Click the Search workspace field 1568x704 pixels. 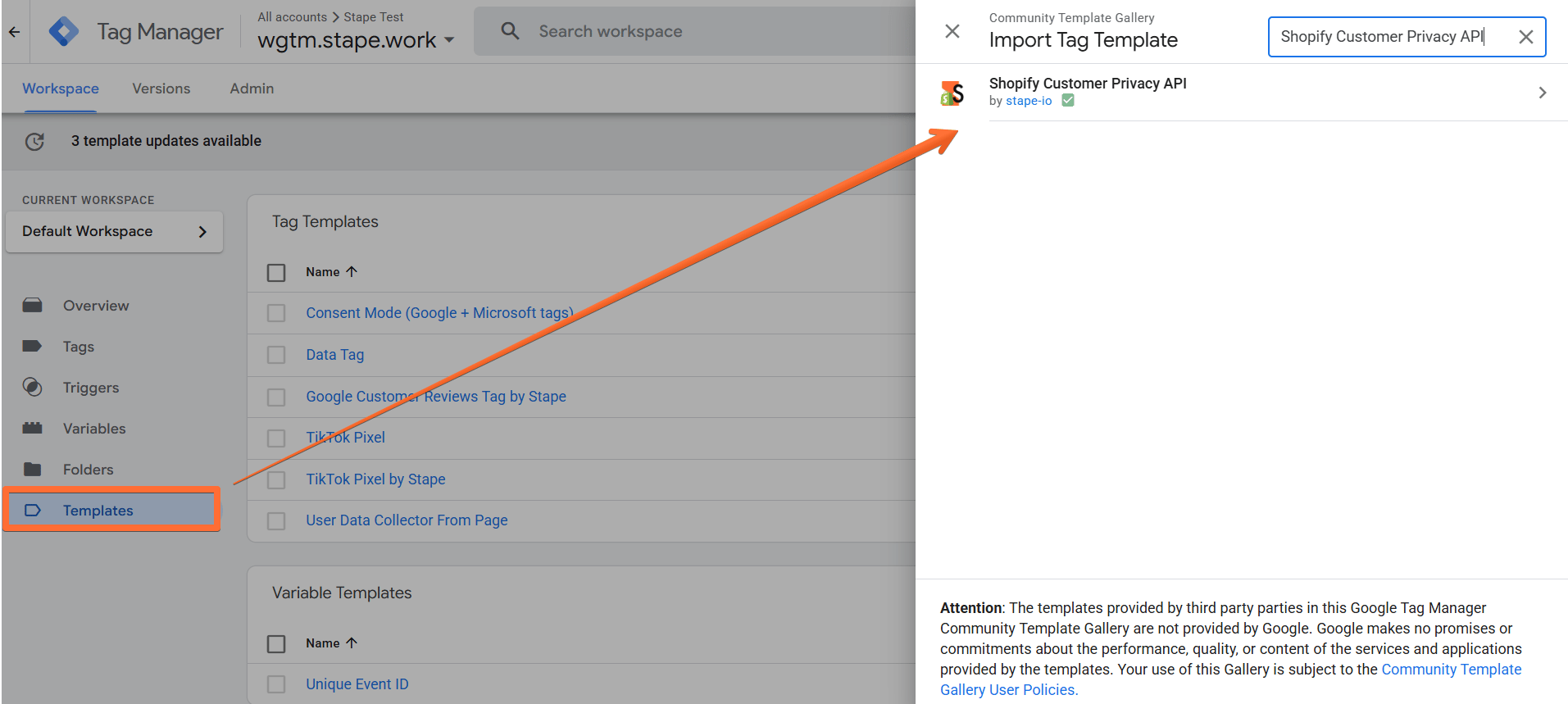694,31
